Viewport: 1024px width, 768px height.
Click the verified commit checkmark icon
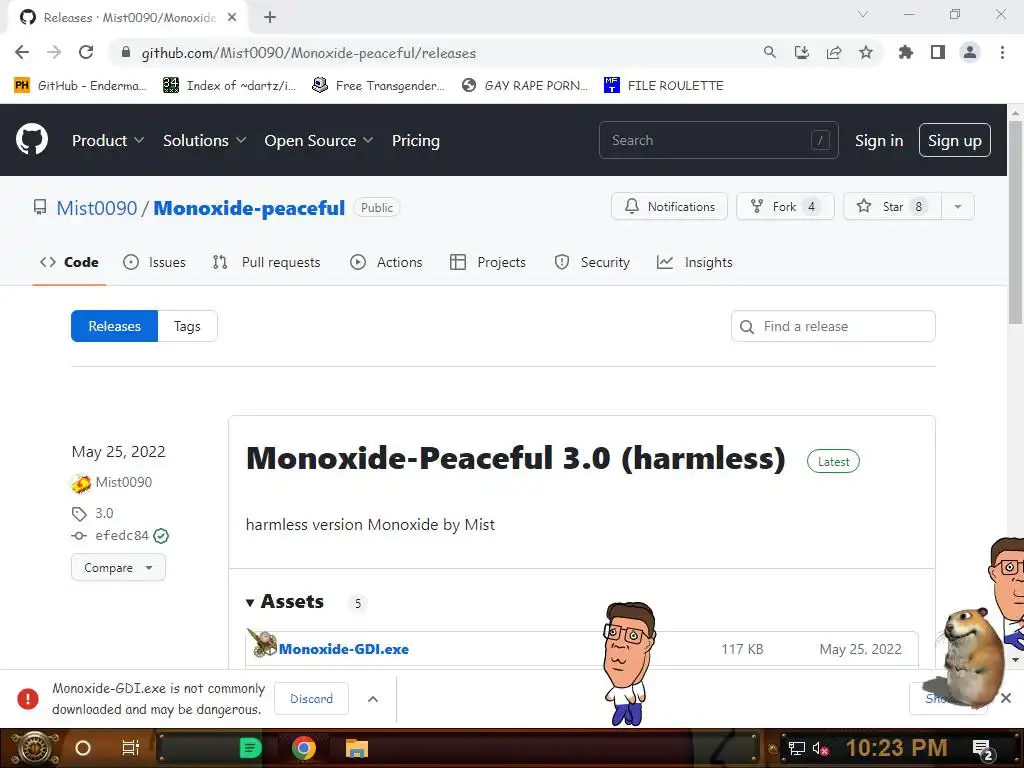[161, 536]
